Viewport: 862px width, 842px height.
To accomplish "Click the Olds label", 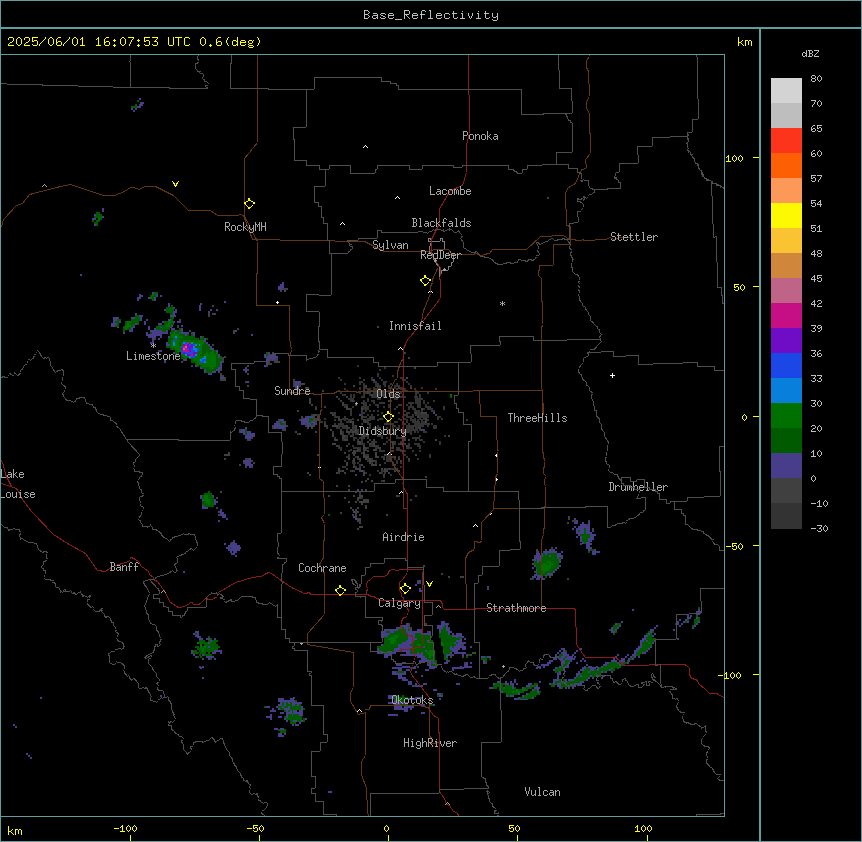I will (x=388, y=394).
